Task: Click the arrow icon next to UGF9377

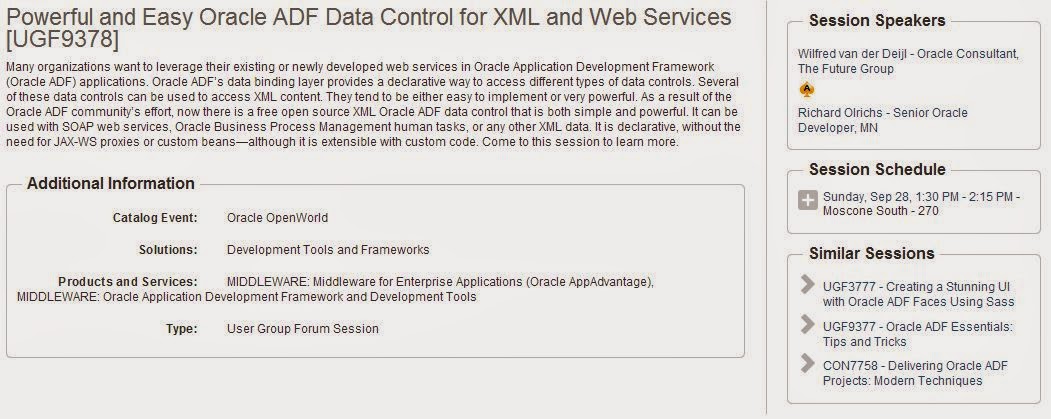Action: pos(808,325)
